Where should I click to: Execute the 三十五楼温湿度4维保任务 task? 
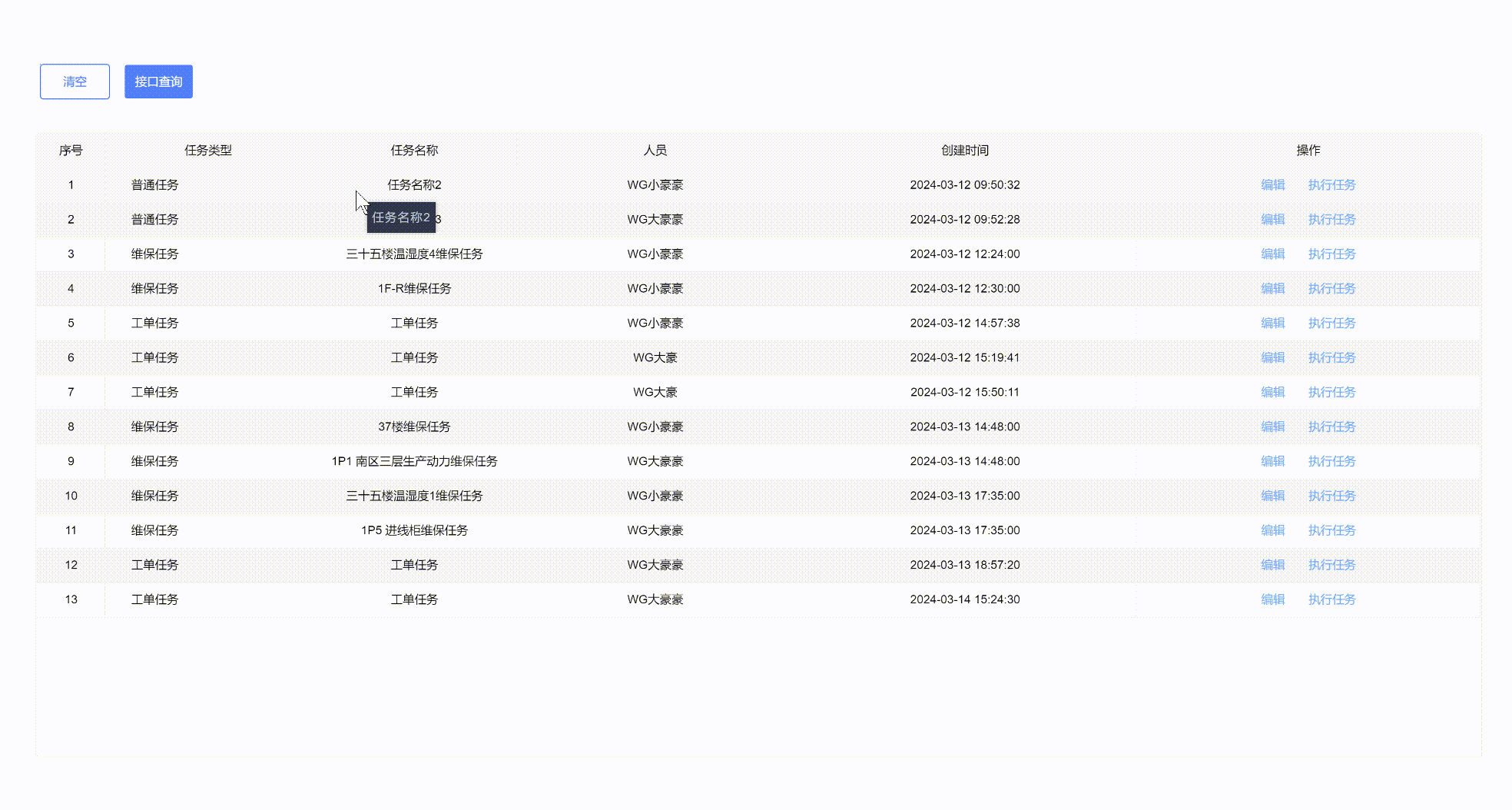(1331, 254)
